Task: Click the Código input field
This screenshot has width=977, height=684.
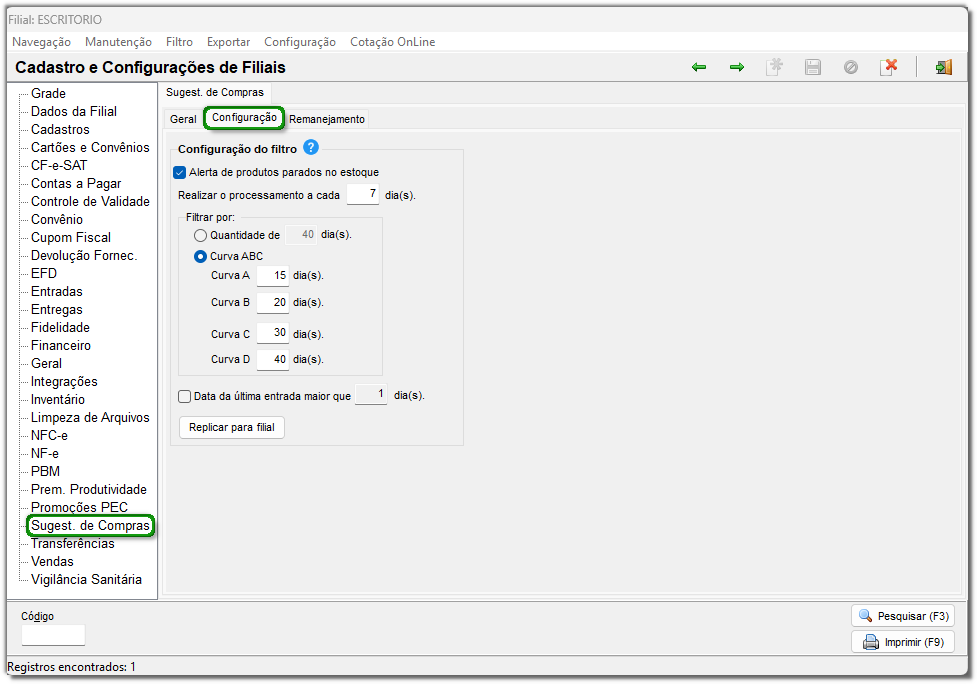Action: tap(54, 635)
